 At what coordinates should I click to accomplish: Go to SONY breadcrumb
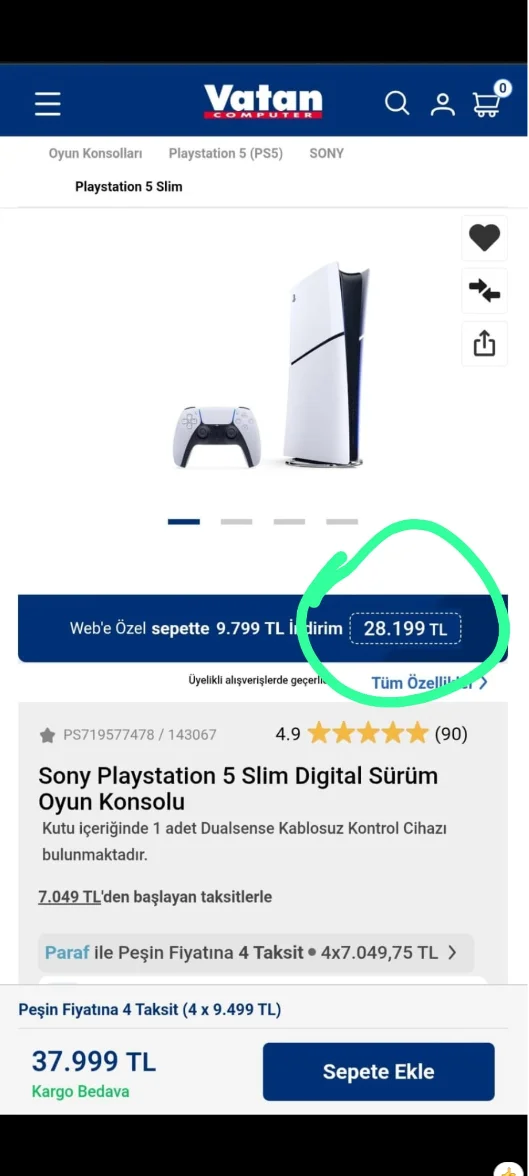[x=326, y=153]
